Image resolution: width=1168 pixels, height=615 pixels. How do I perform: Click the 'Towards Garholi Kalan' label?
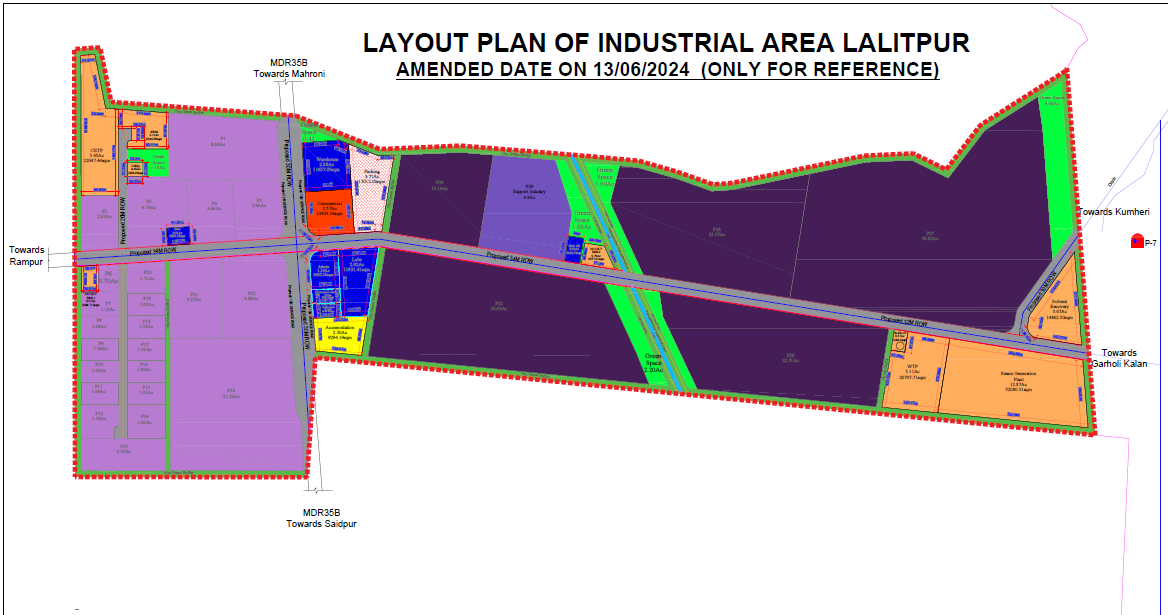coord(1120,358)
